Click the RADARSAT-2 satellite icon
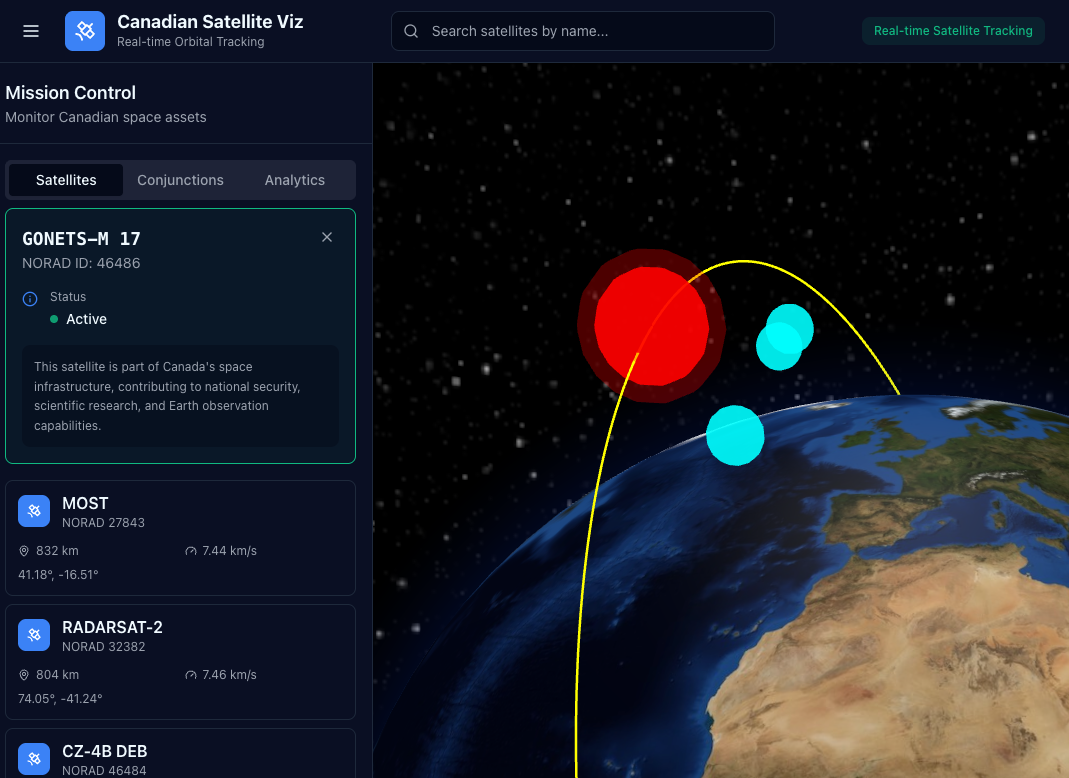 coord(34,635)
